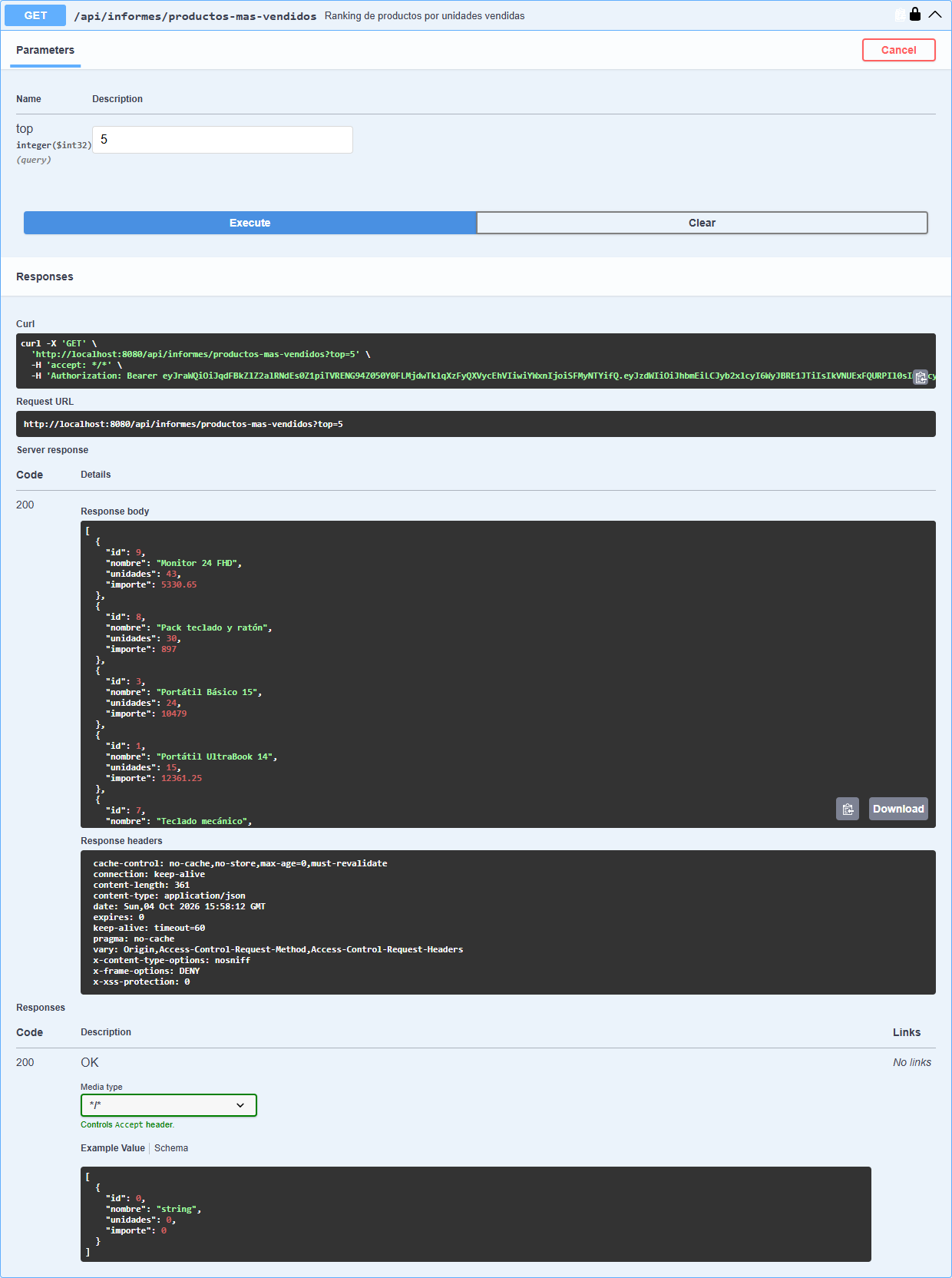Click "Monitor 24 FHD" in response body
Screen dimensions: 952x1278
click(197, 563)
